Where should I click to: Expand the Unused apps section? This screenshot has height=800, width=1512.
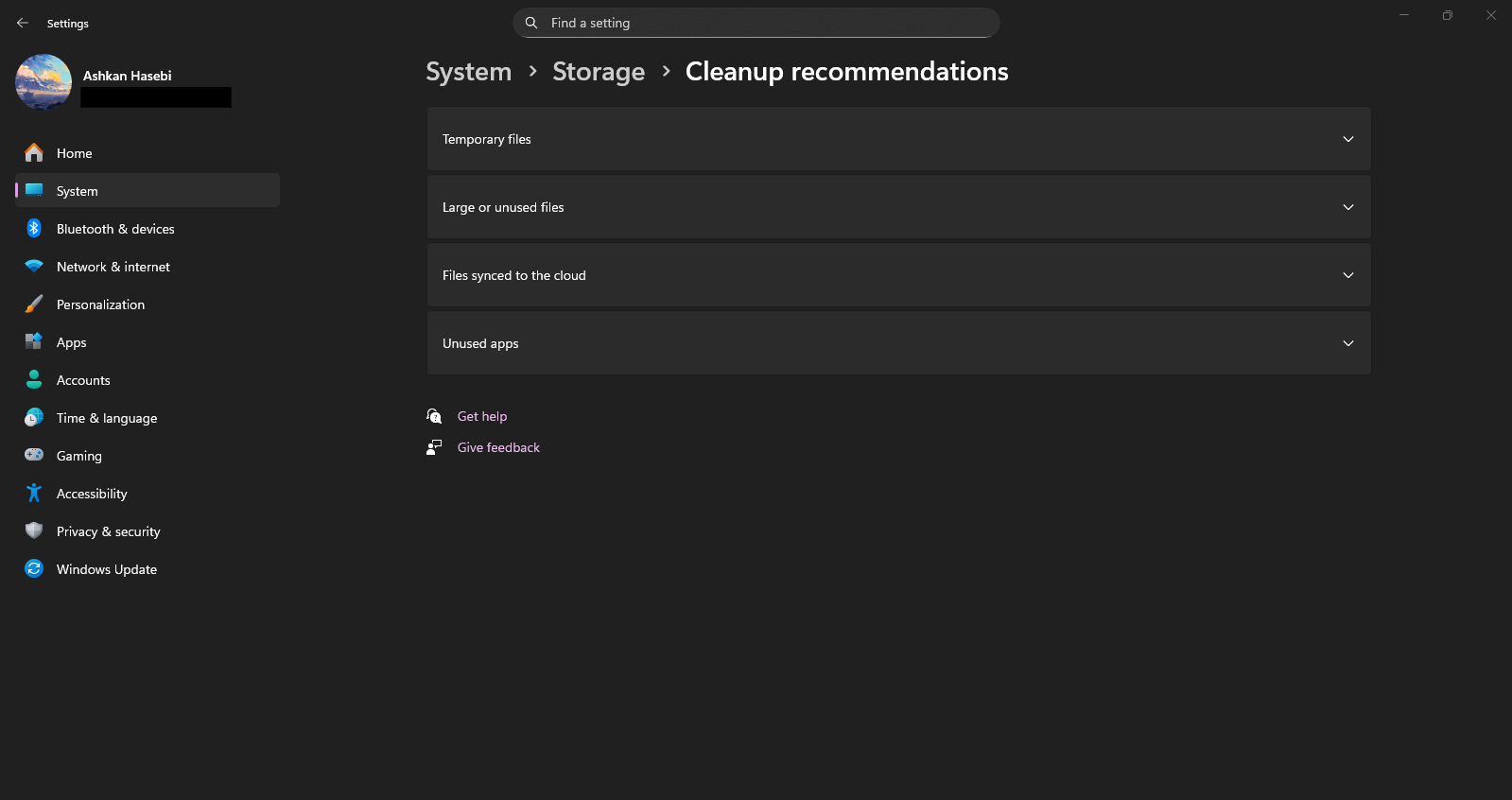pos(898,343)
